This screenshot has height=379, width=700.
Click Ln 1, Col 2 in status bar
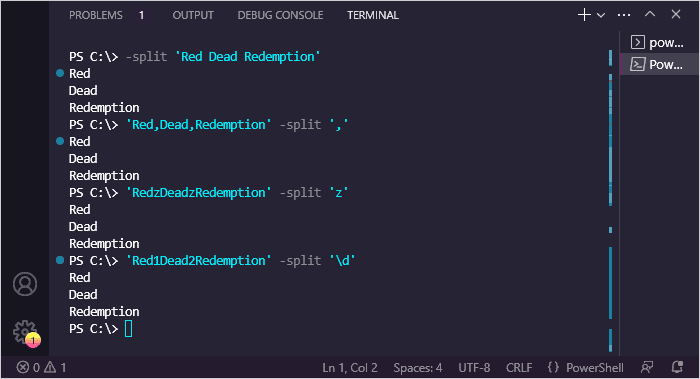tap(350, 368)
